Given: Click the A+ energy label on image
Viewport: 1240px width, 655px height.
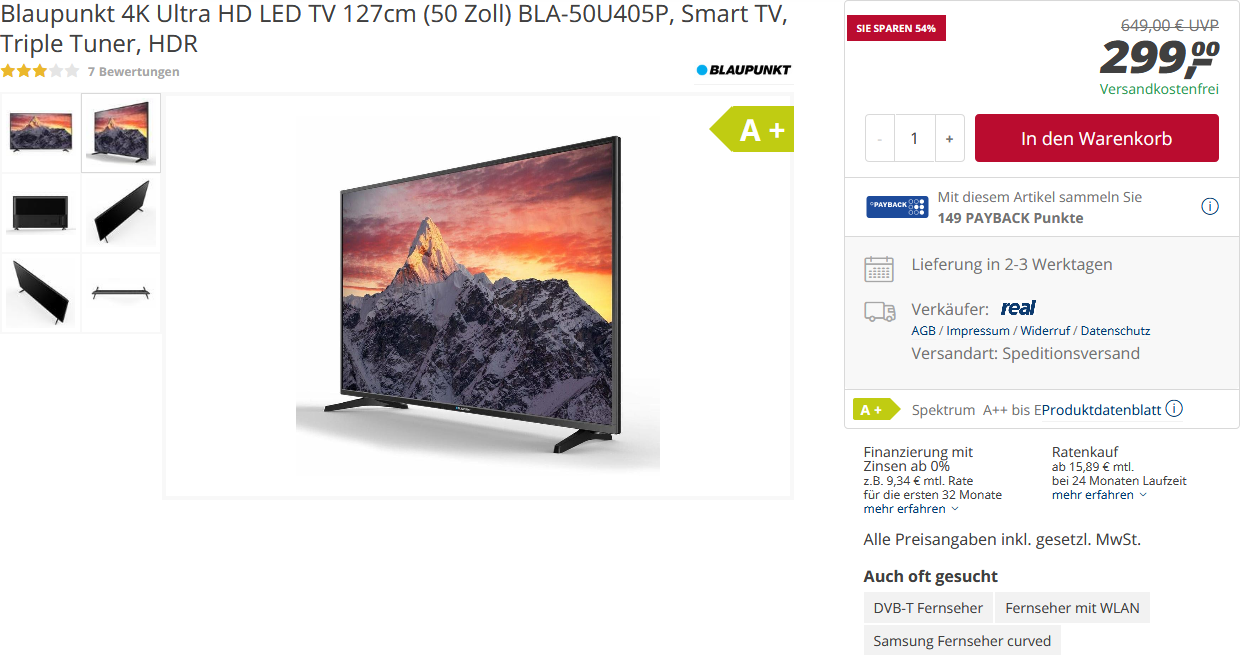Looking at the screenshot, I should [x=752, y=129].
